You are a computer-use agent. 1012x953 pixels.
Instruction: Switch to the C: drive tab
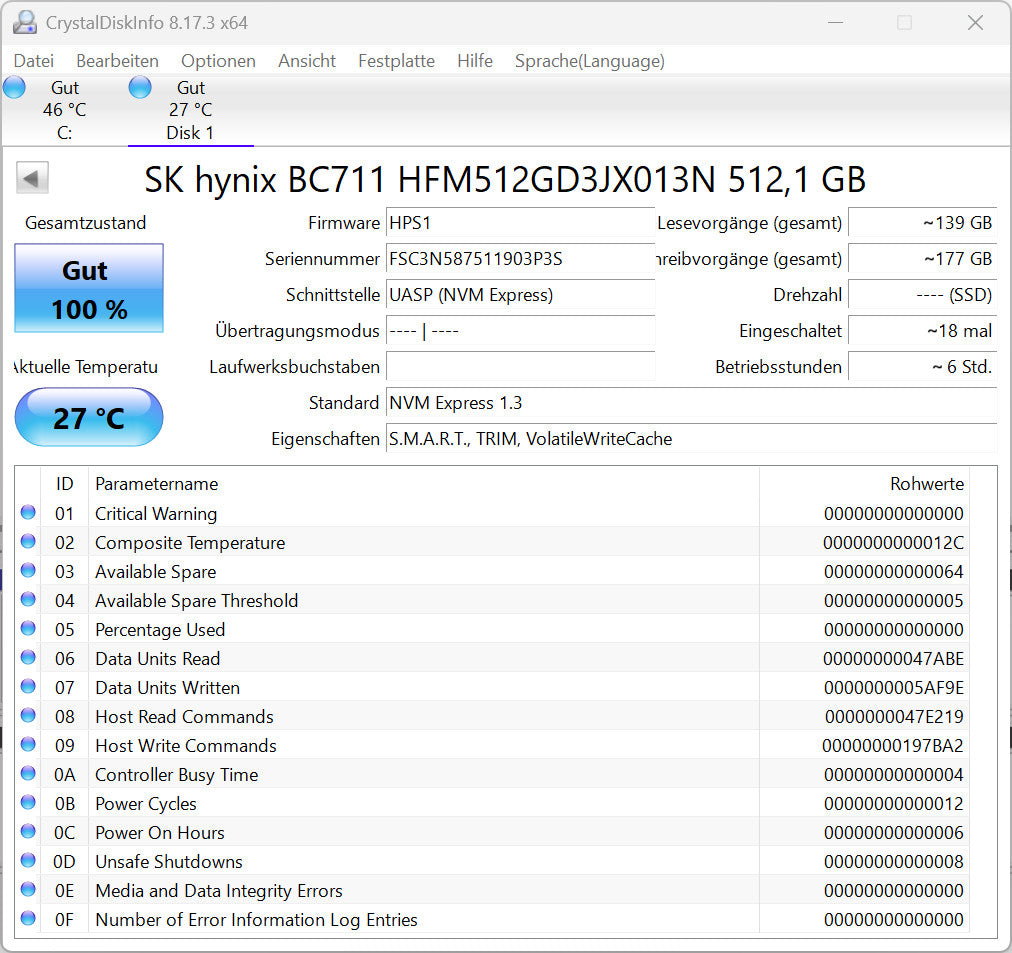[64, 110]
